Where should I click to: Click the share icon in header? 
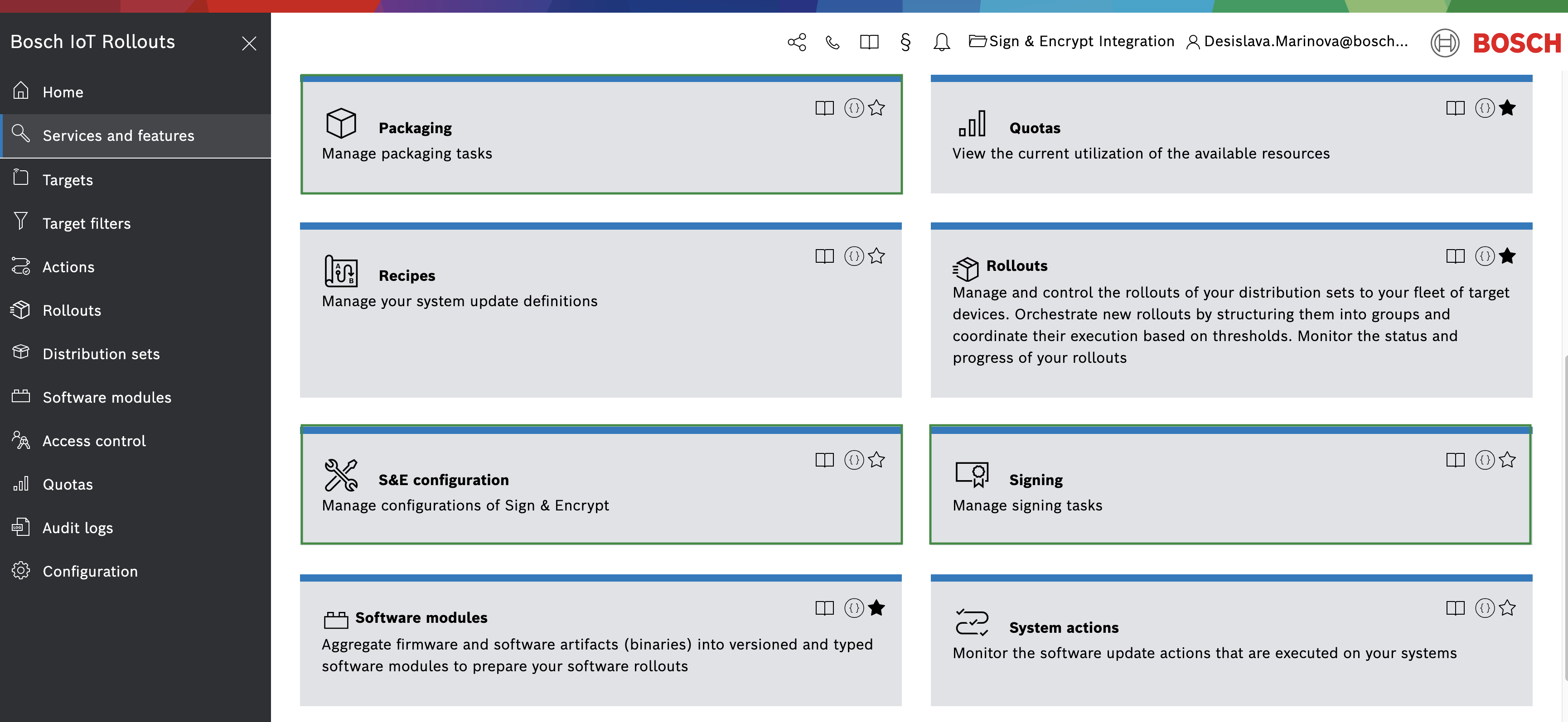(x=797, y=42)
